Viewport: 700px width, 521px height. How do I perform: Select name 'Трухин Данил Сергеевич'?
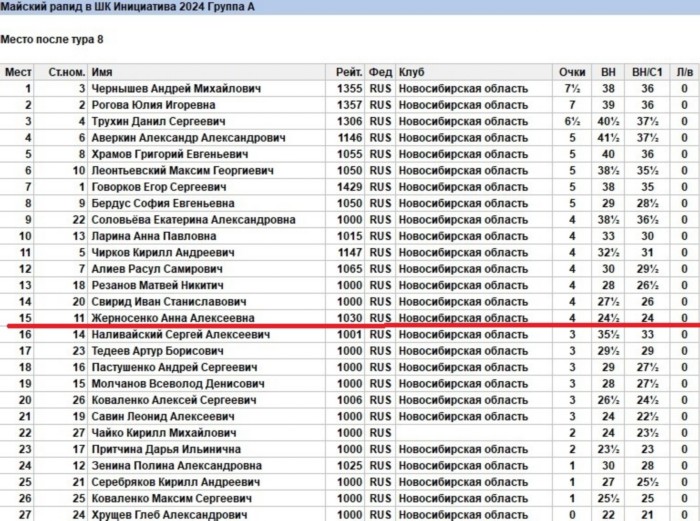(x=158, y=121)
